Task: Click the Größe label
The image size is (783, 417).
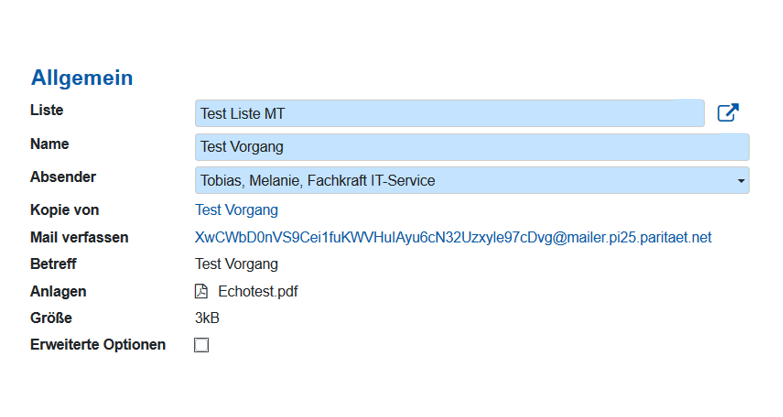Action: click(x=51, y=318)
